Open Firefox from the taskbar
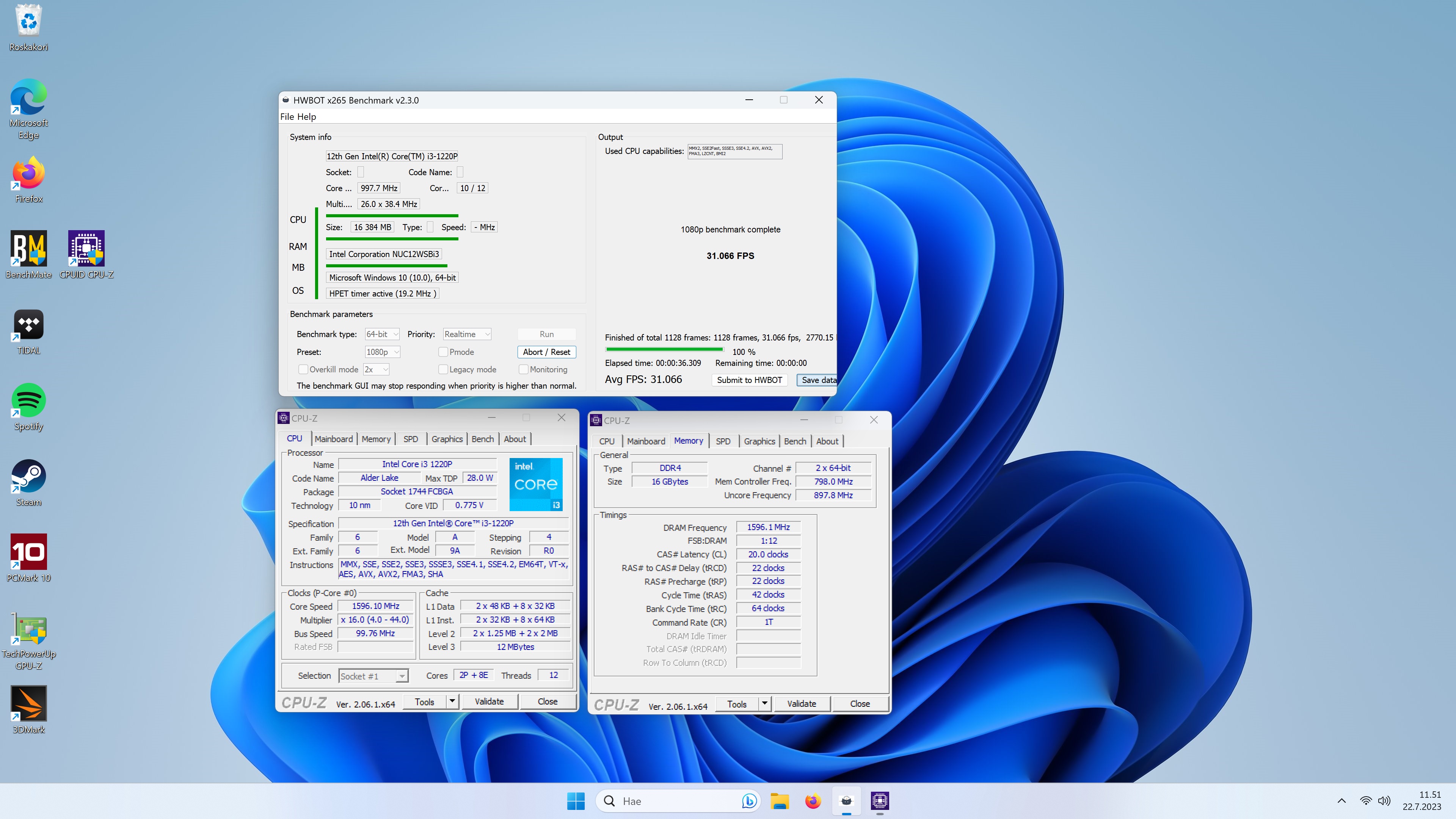This screenshot has width=1456, height=819. [x=813, y=801]
